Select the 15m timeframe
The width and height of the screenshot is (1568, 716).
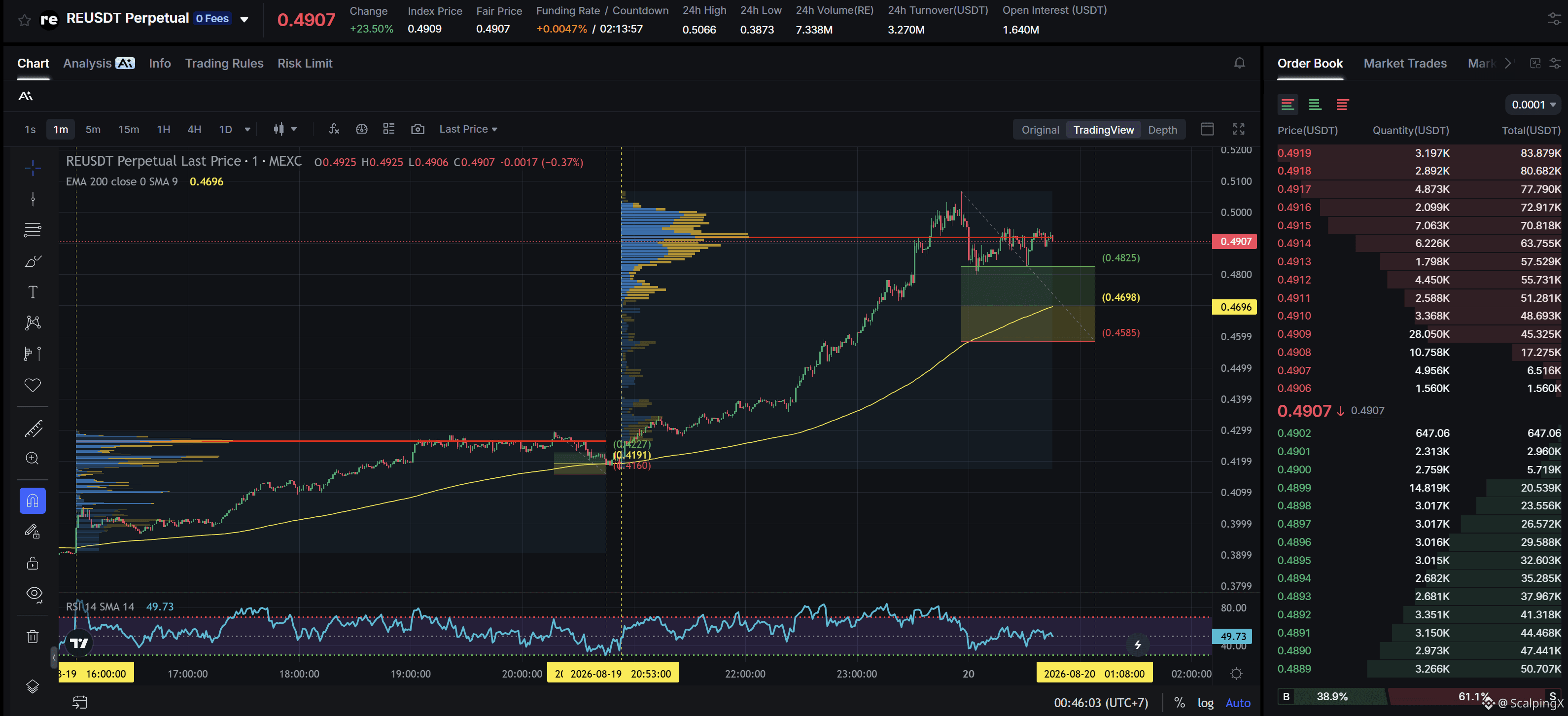(x=129, y=129)
